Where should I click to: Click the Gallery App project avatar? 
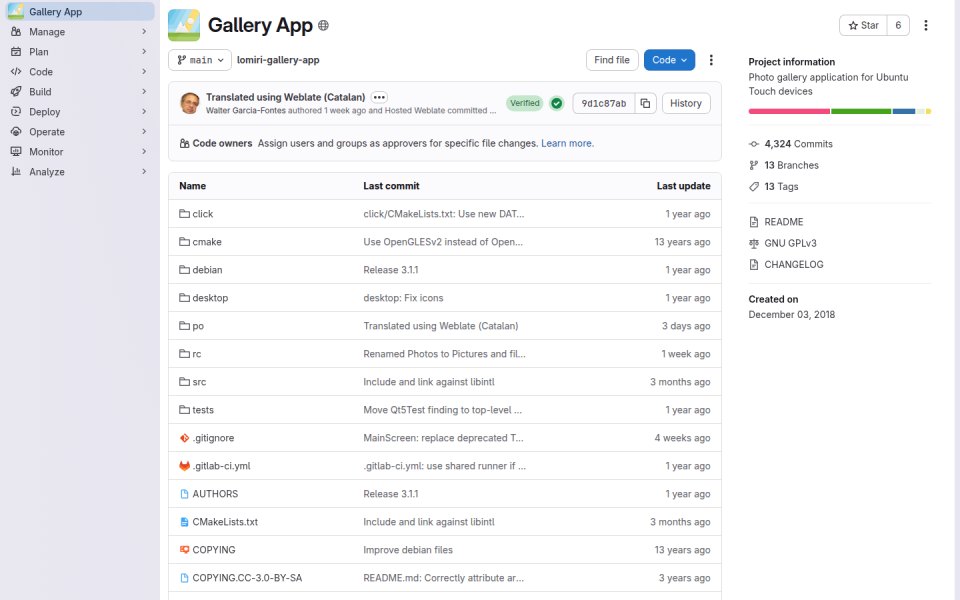[x=184, y=25]
